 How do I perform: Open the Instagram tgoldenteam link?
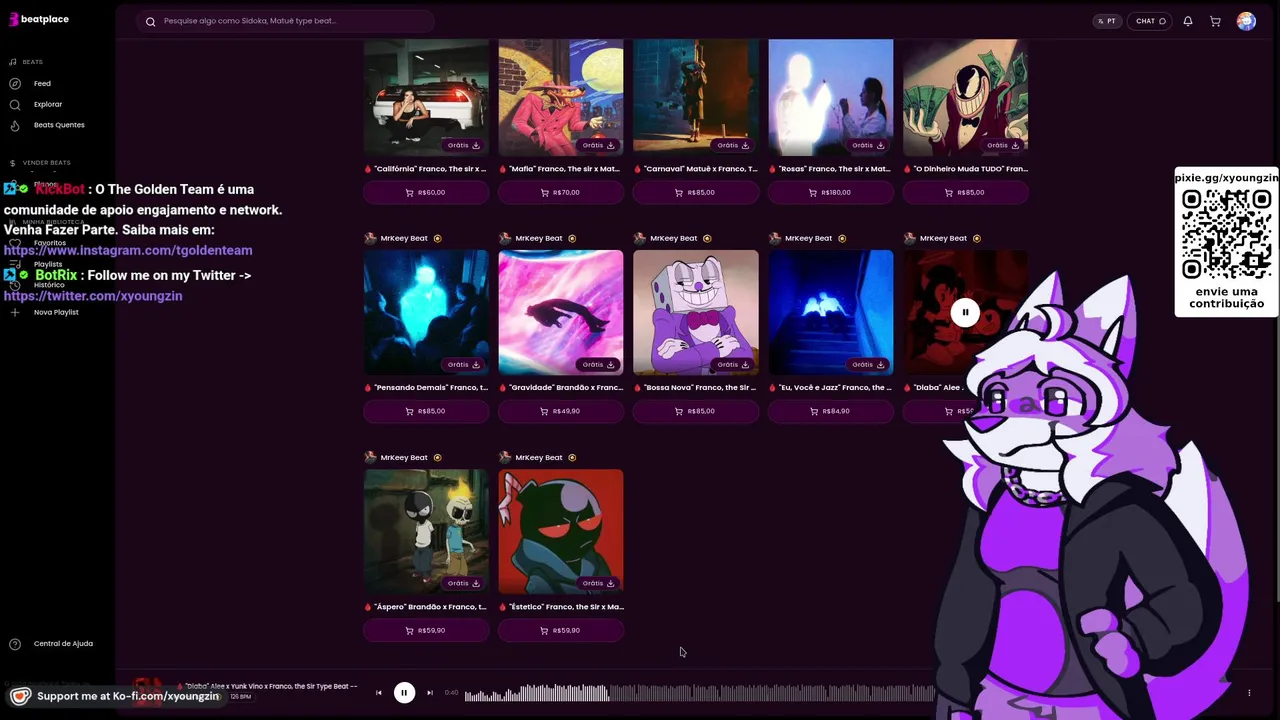[x=128, y=251]
